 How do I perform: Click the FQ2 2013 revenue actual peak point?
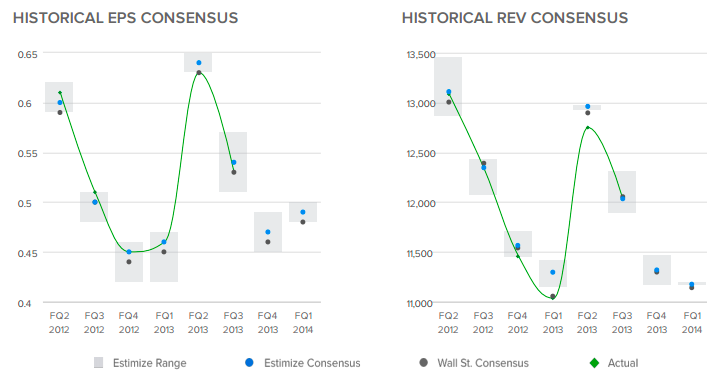pos(588,128)
